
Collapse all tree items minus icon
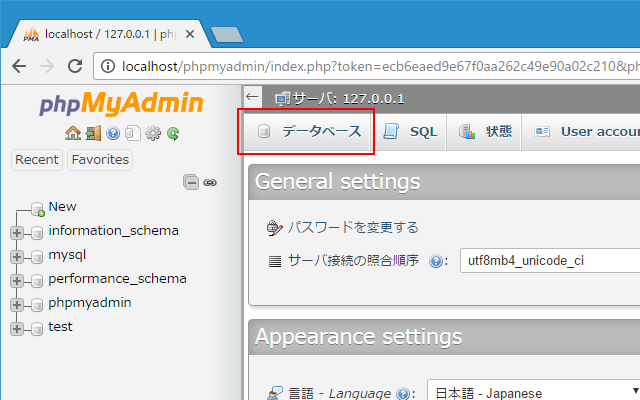[191, 182]
